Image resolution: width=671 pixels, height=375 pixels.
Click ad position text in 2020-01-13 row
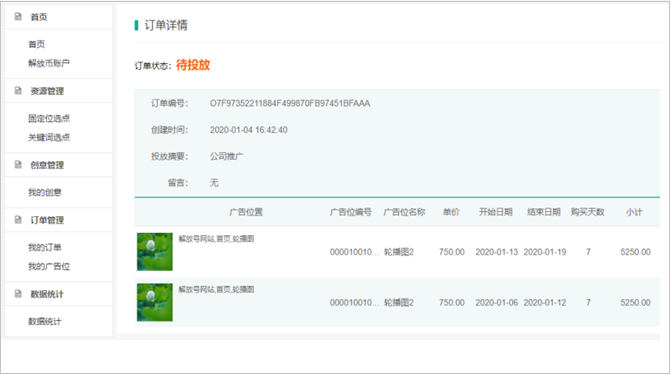216,239
